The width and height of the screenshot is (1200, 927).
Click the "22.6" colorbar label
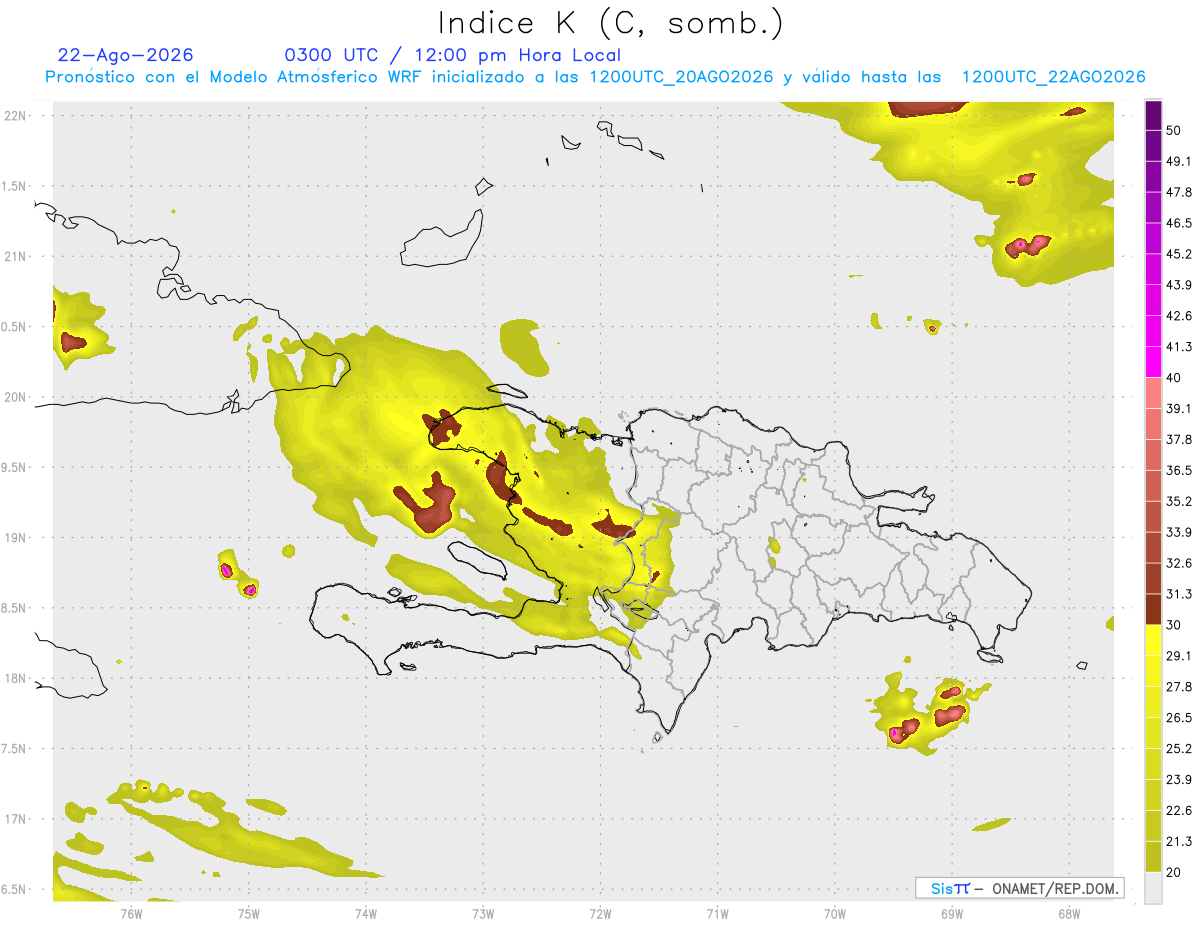[x=1179, y=811]
